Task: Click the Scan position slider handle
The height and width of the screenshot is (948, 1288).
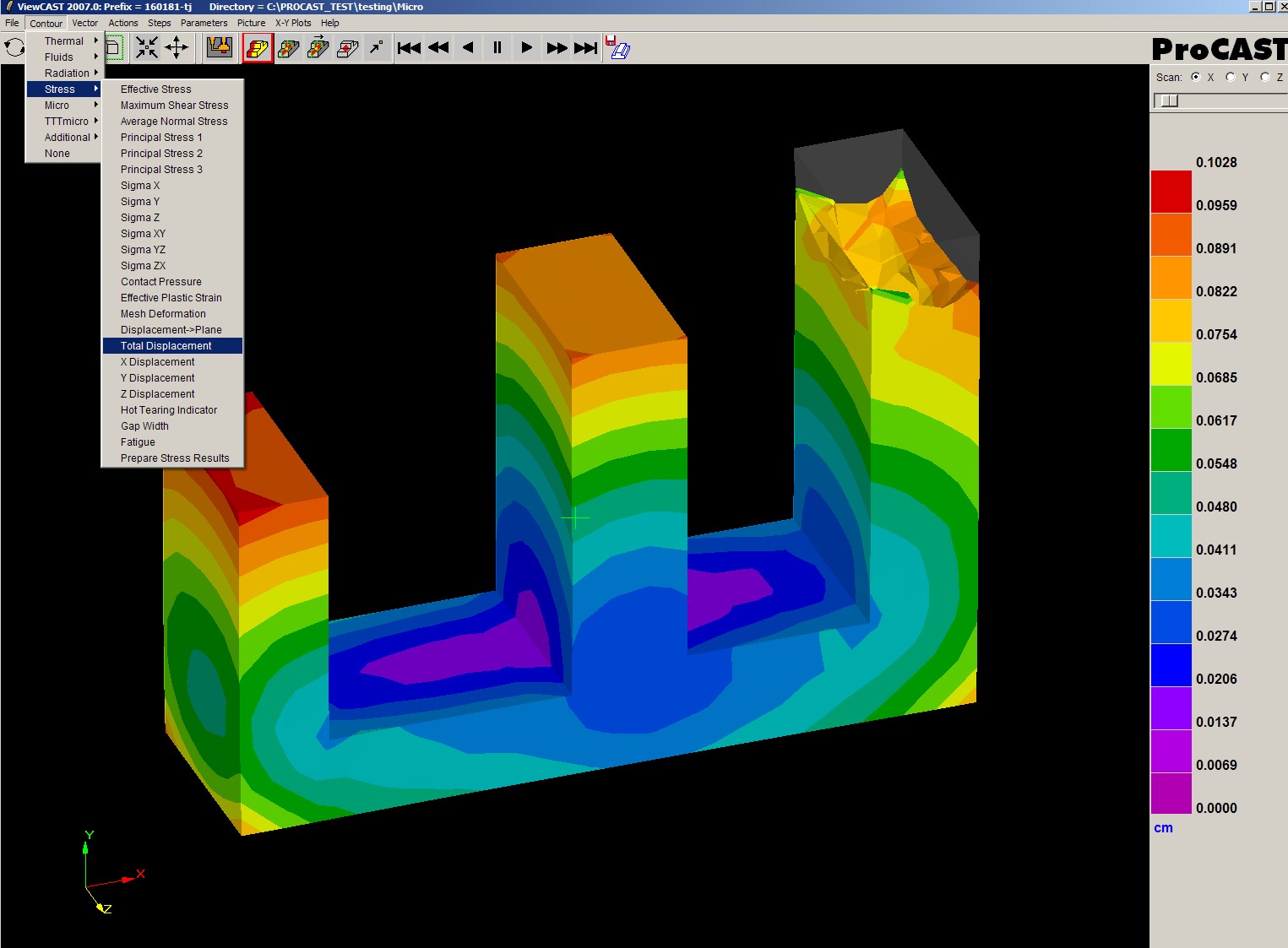Action: click(1169, 101)
